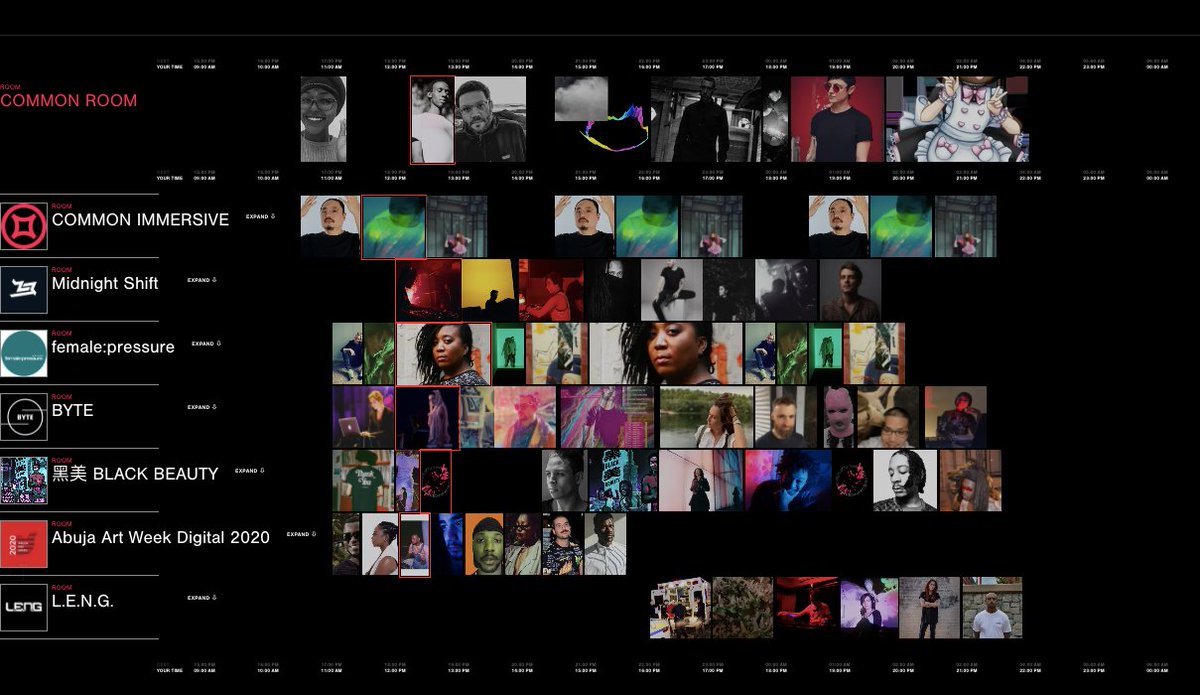This screenshot has width=1200, height=695.
Task: Expand the BLACK BEAUTY room
Action: point(249,470)
